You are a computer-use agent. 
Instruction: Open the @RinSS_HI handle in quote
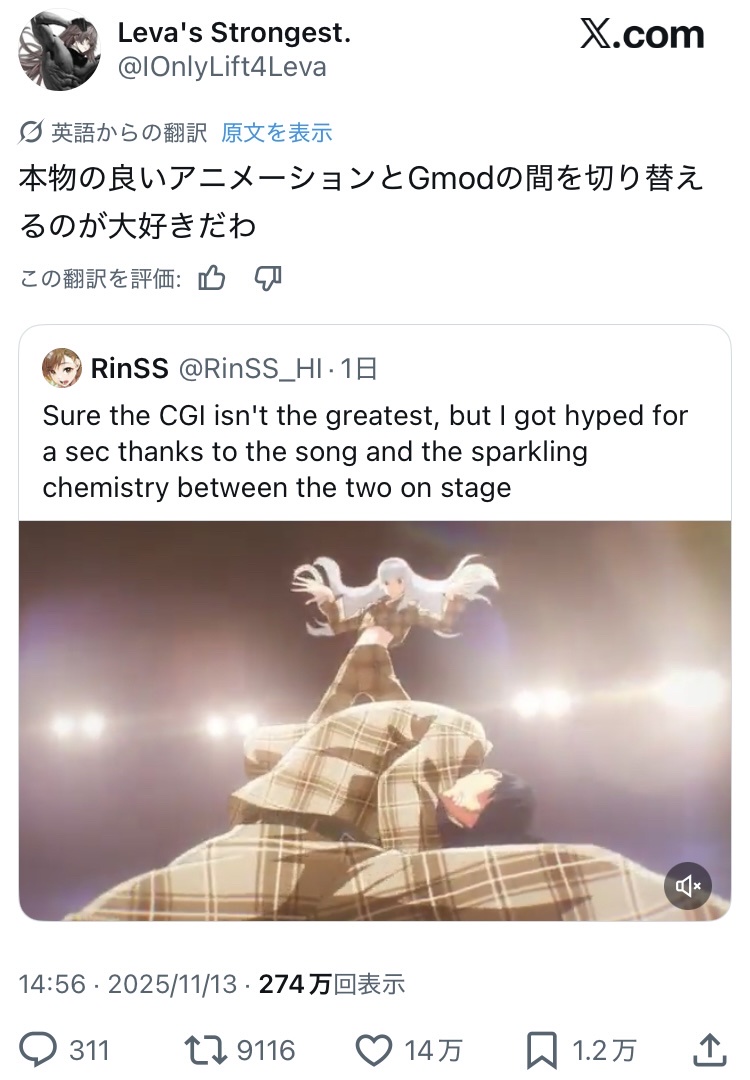[251, 368]
